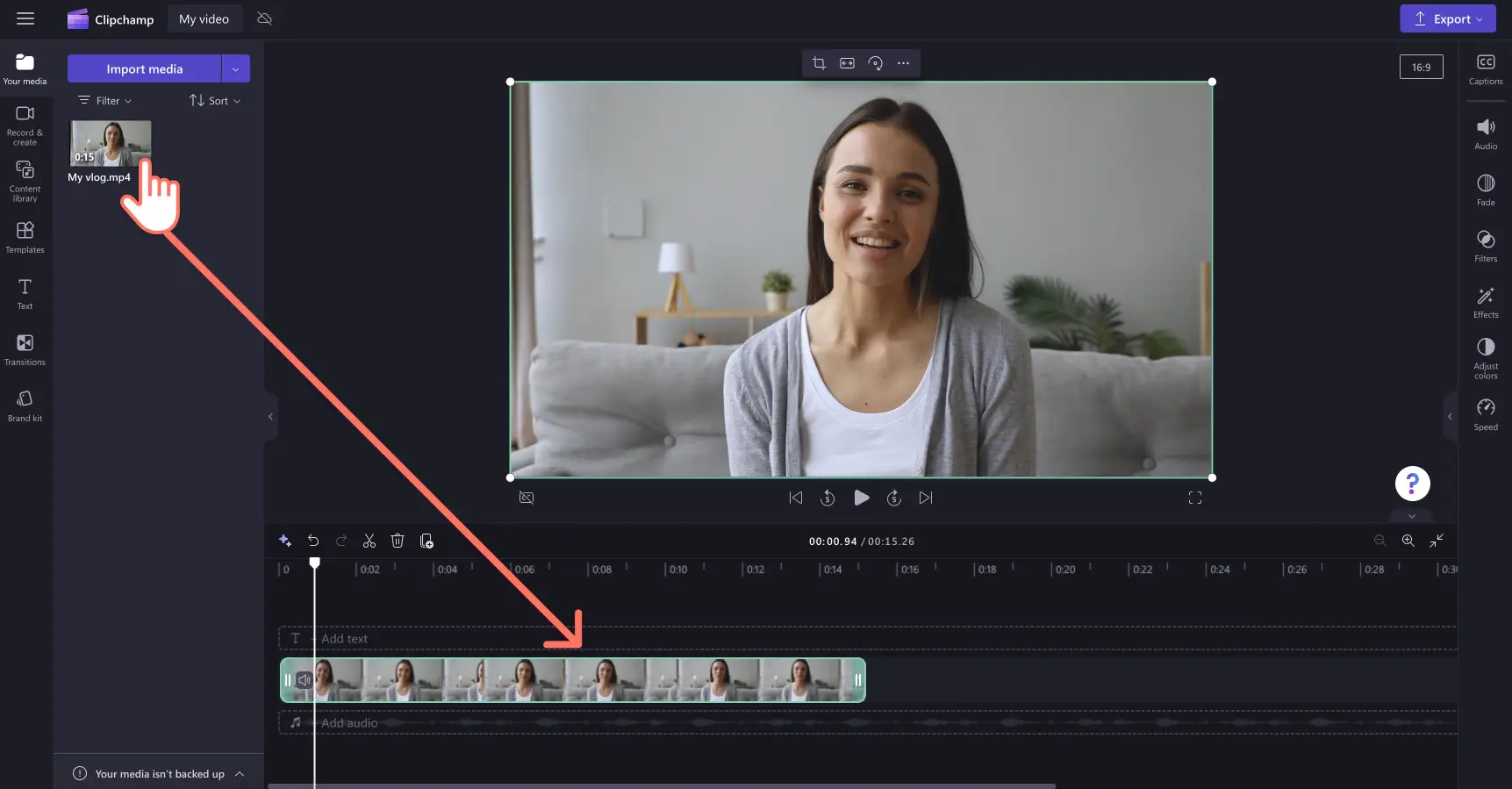
Task: Click the Your media isn't backed up notice
Action: click(x=159, y=773)
